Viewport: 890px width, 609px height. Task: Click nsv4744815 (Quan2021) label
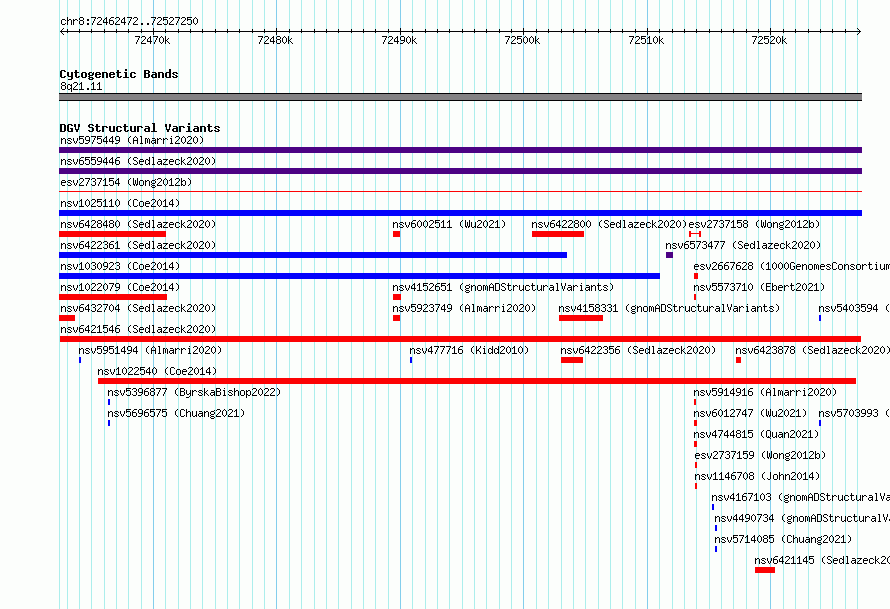[756, 434]
